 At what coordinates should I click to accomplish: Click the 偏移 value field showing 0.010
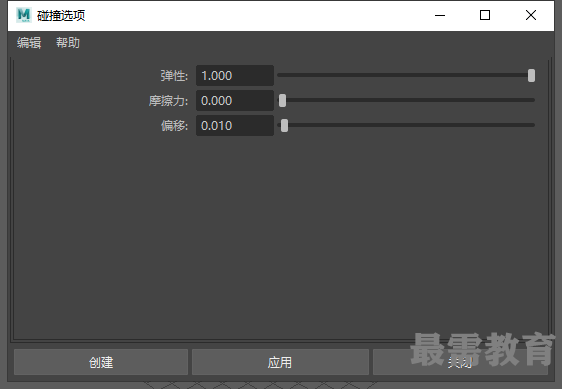point(235,126)
